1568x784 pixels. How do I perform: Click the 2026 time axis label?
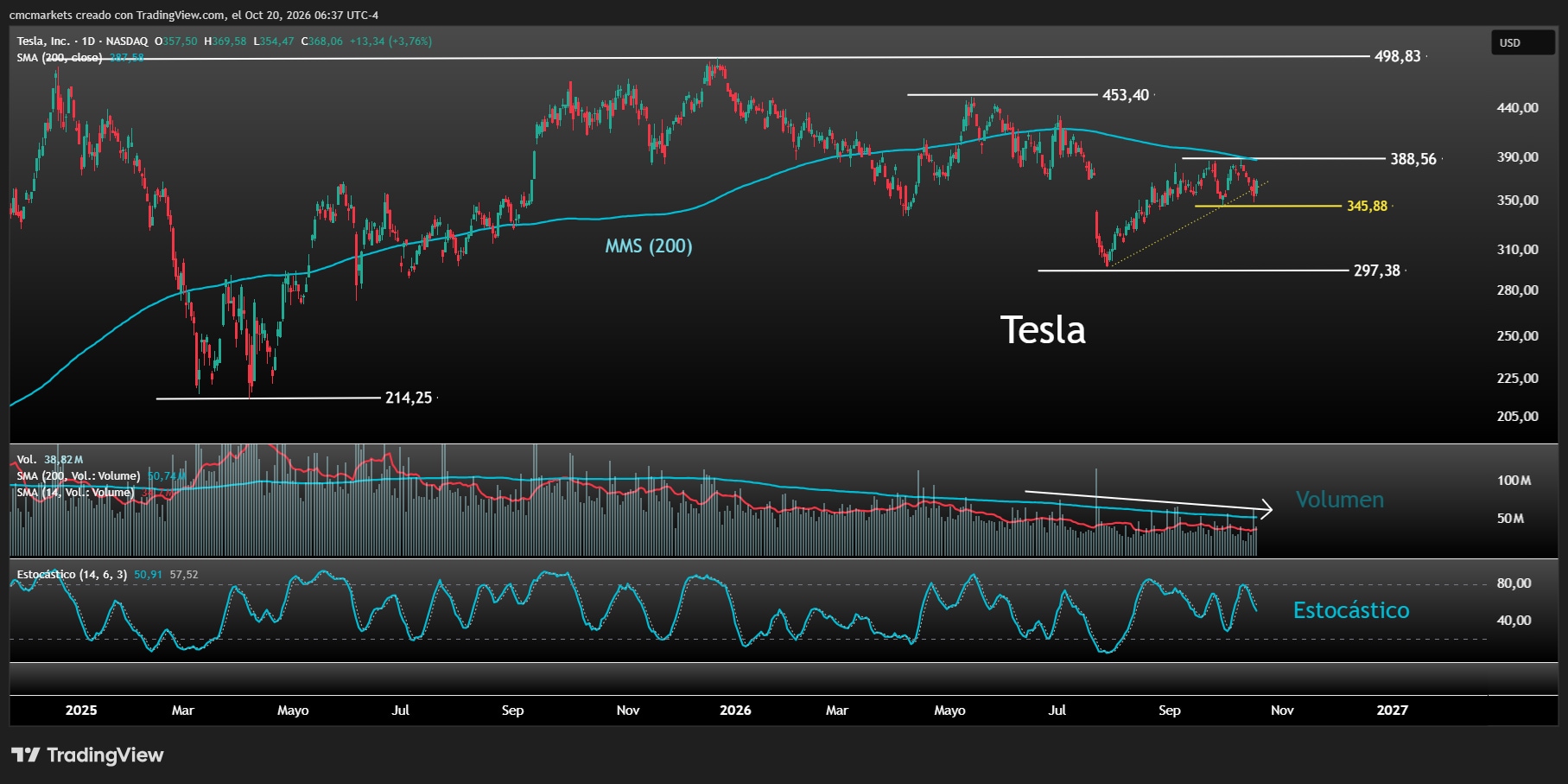tap(735, 711)
